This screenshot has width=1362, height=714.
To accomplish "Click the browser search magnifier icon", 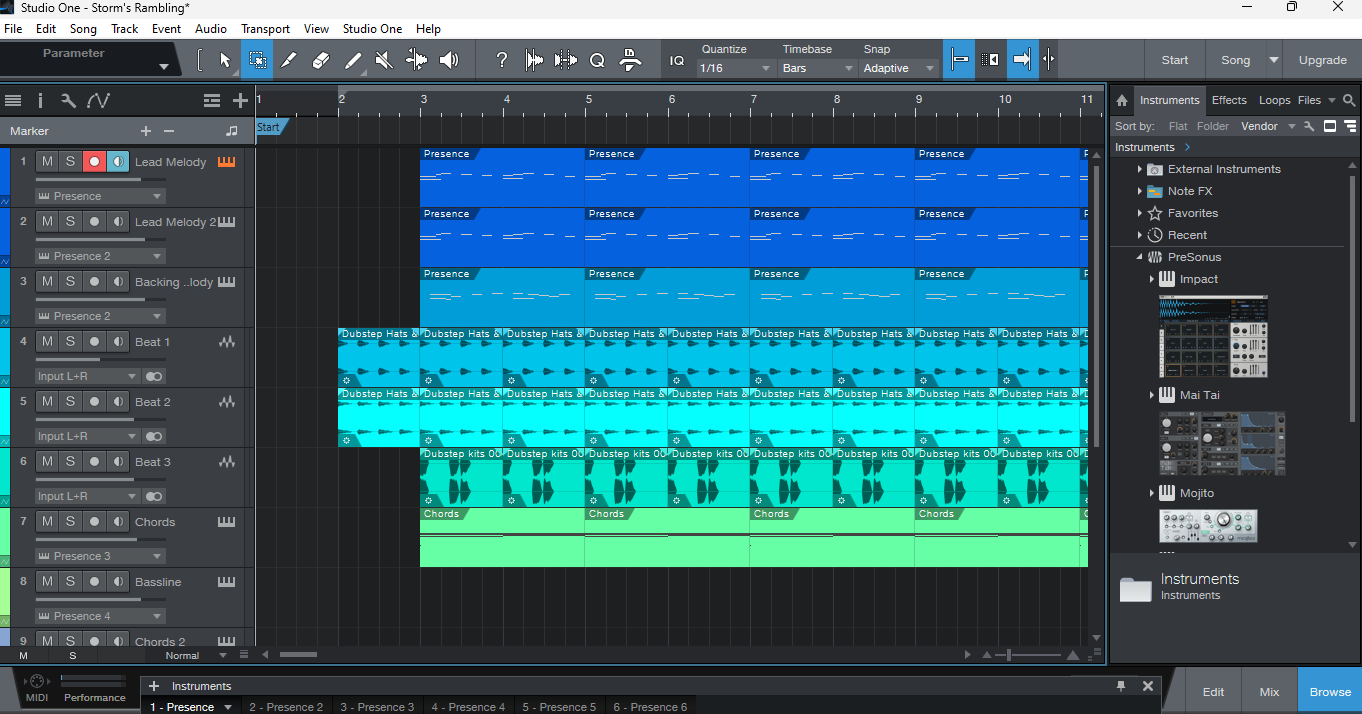I will point(1349,100).
